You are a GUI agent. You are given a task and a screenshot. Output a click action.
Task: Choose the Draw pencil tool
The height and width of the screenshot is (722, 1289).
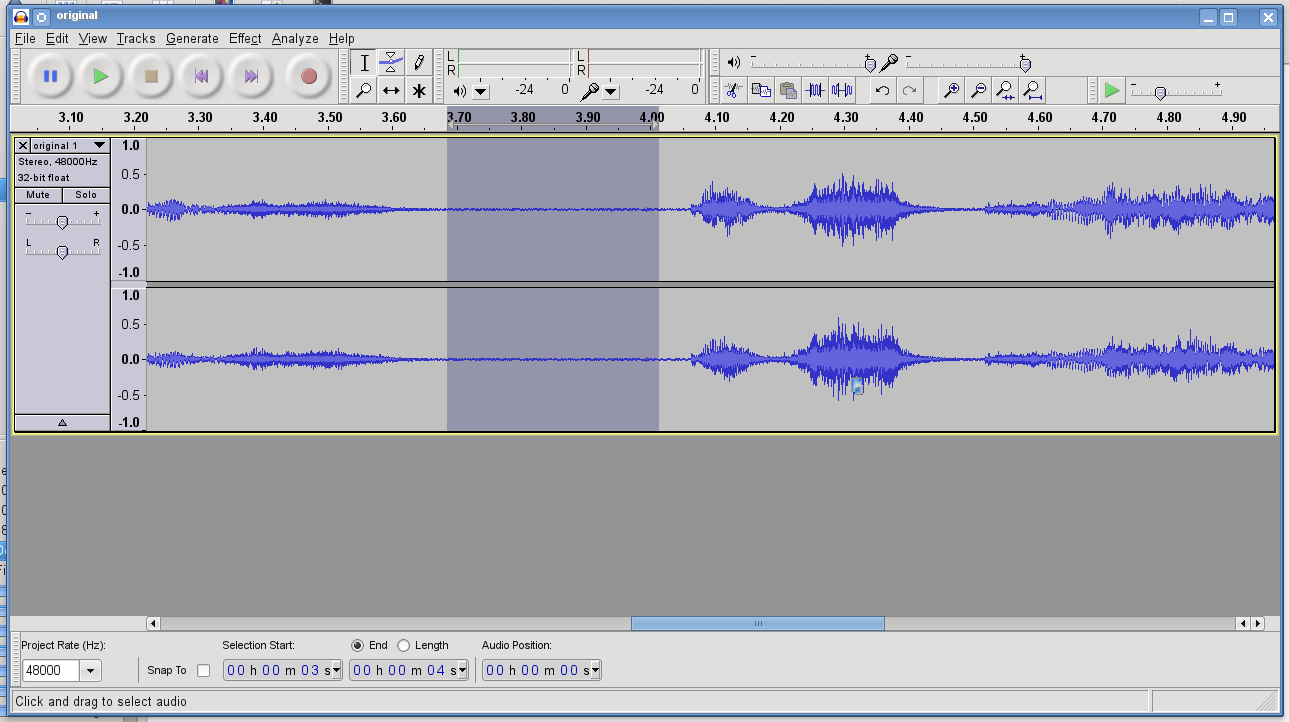[x=419, y=63]
